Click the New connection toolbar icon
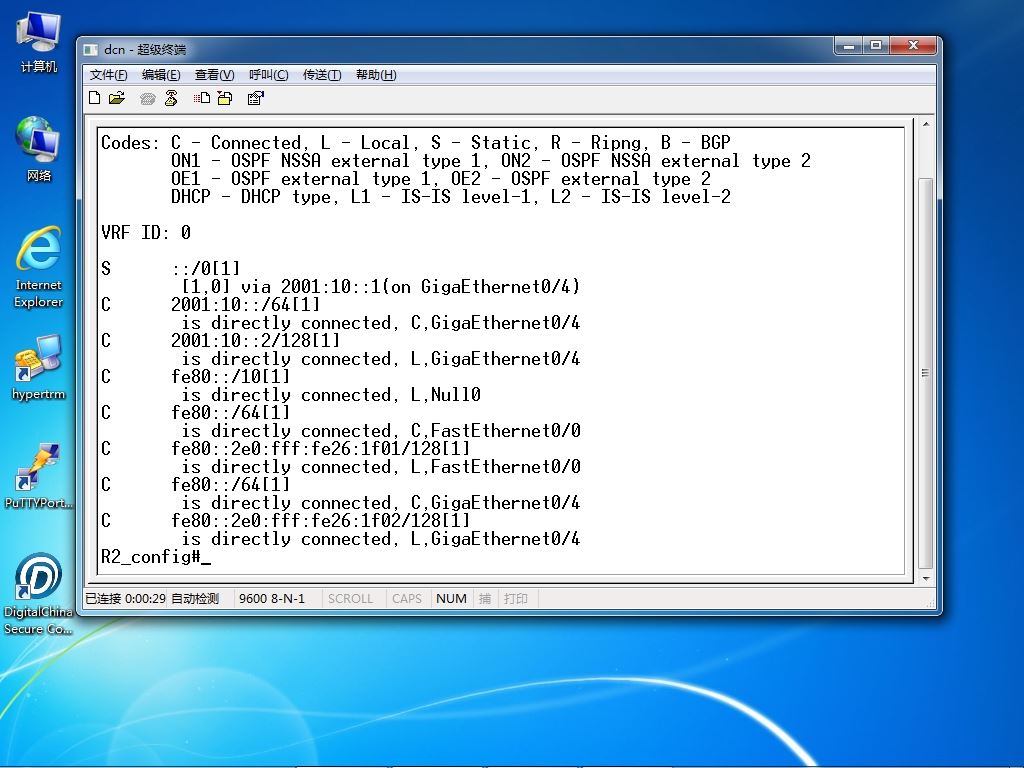 coord(95,99)
